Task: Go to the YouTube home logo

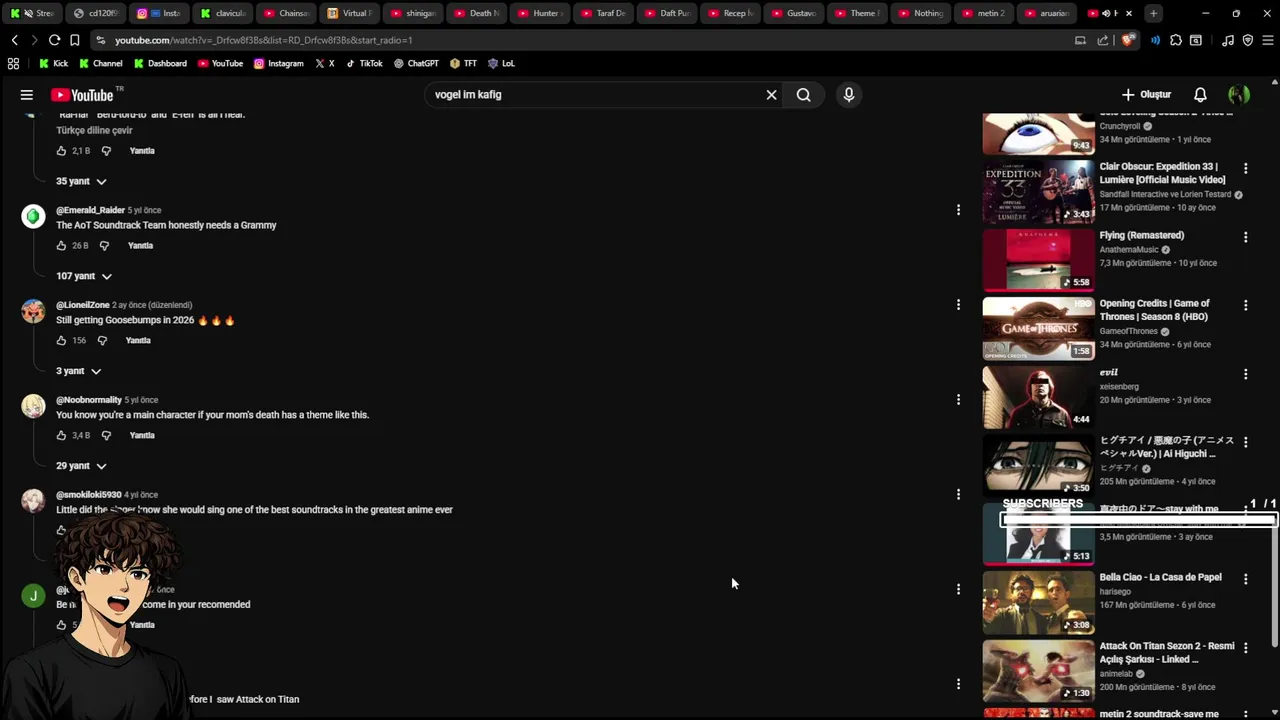Action: 82,95
